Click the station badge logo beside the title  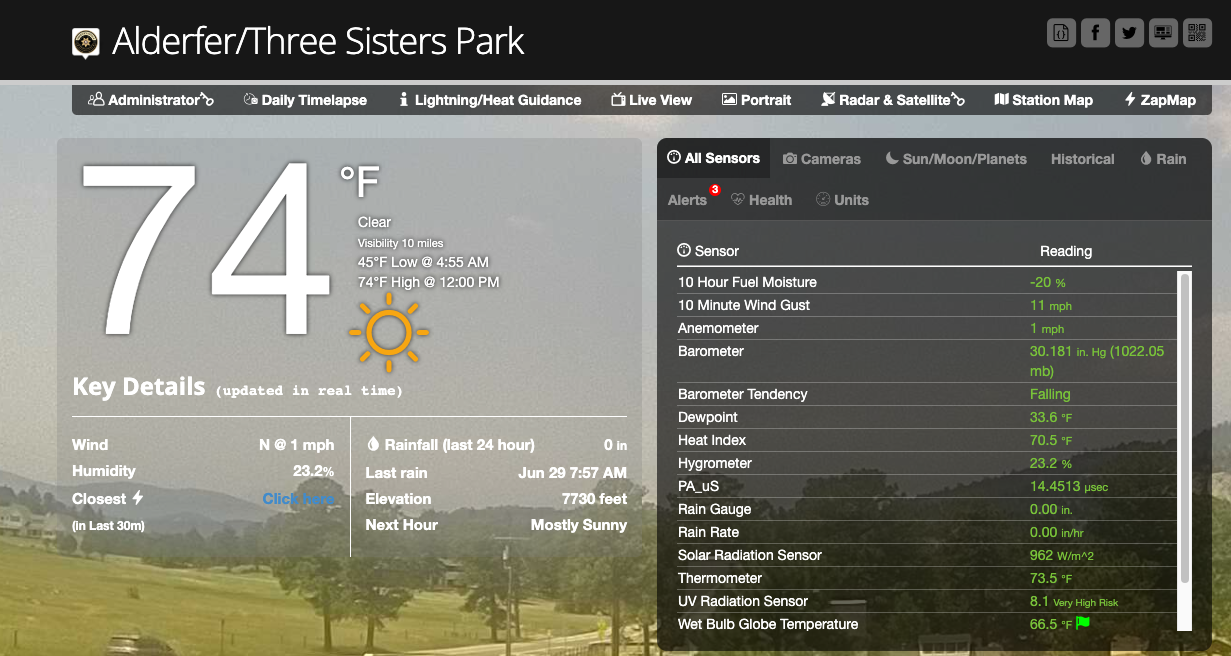(x=86, y=43)
